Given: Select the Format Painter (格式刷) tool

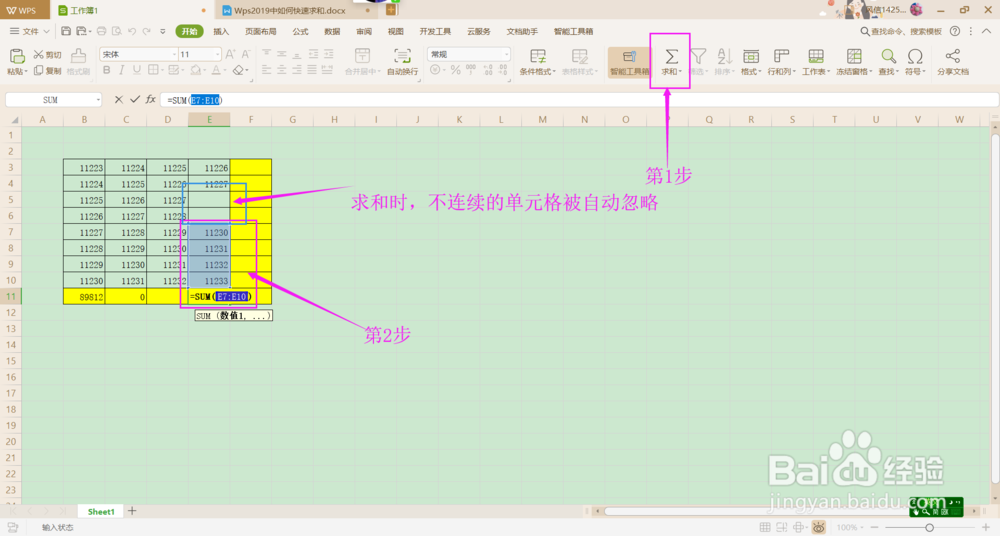Looking at the screenshot, I should tap(78, 62).
